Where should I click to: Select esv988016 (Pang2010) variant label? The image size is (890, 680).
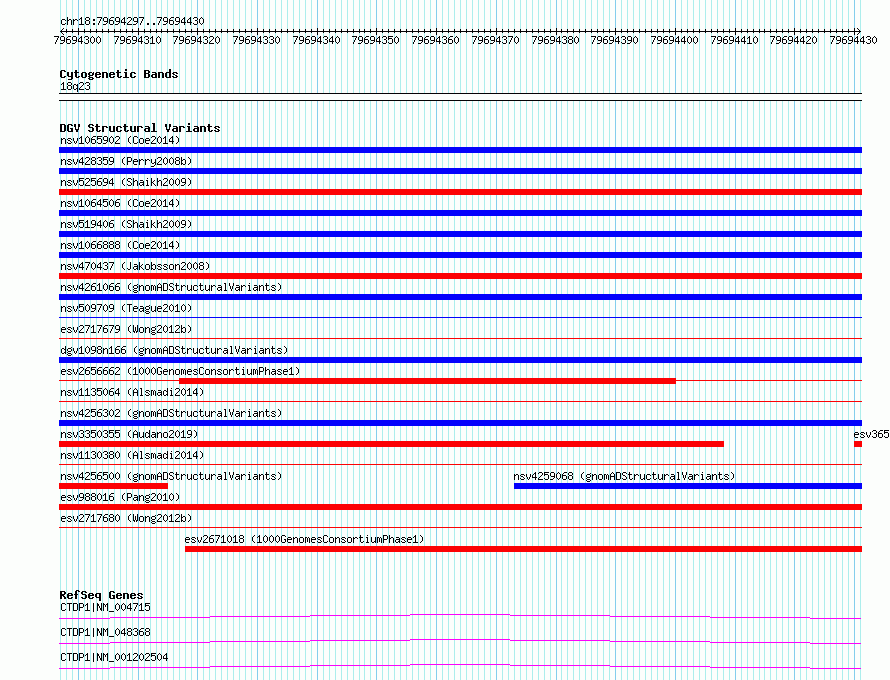coord(120,497)
